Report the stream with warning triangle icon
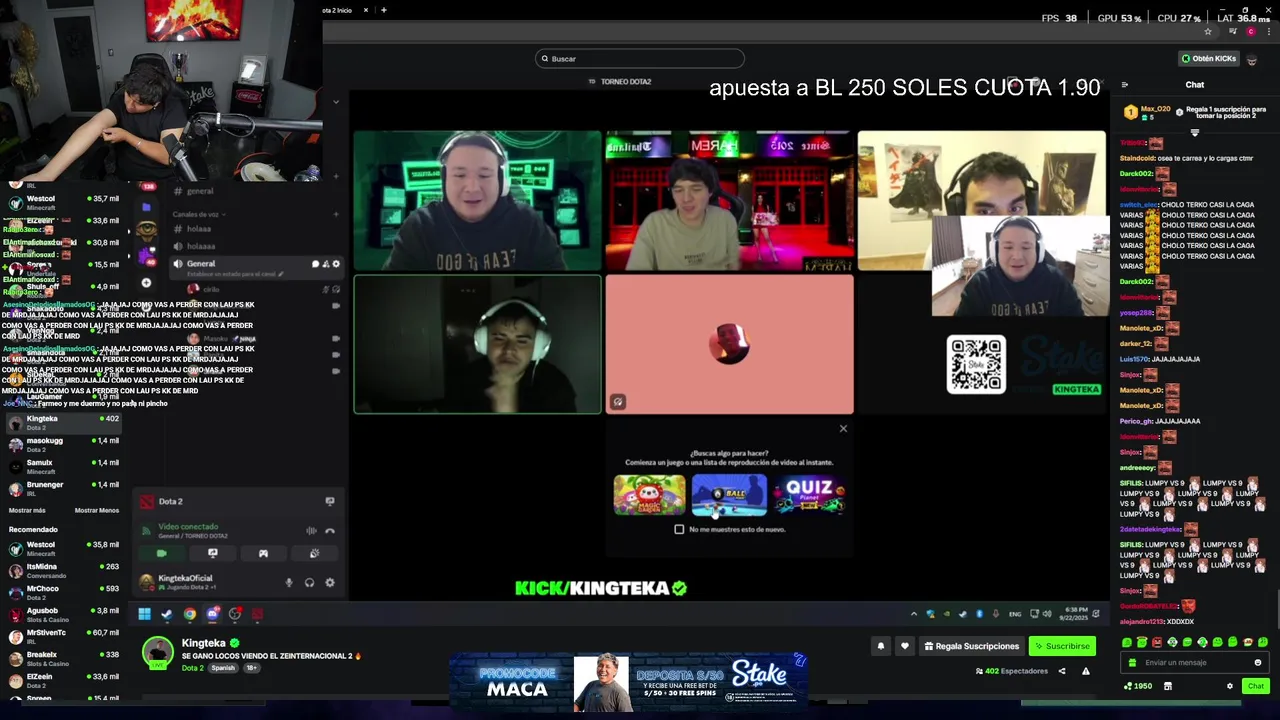Screen dimensions: 1280x720 point(1086,671)
